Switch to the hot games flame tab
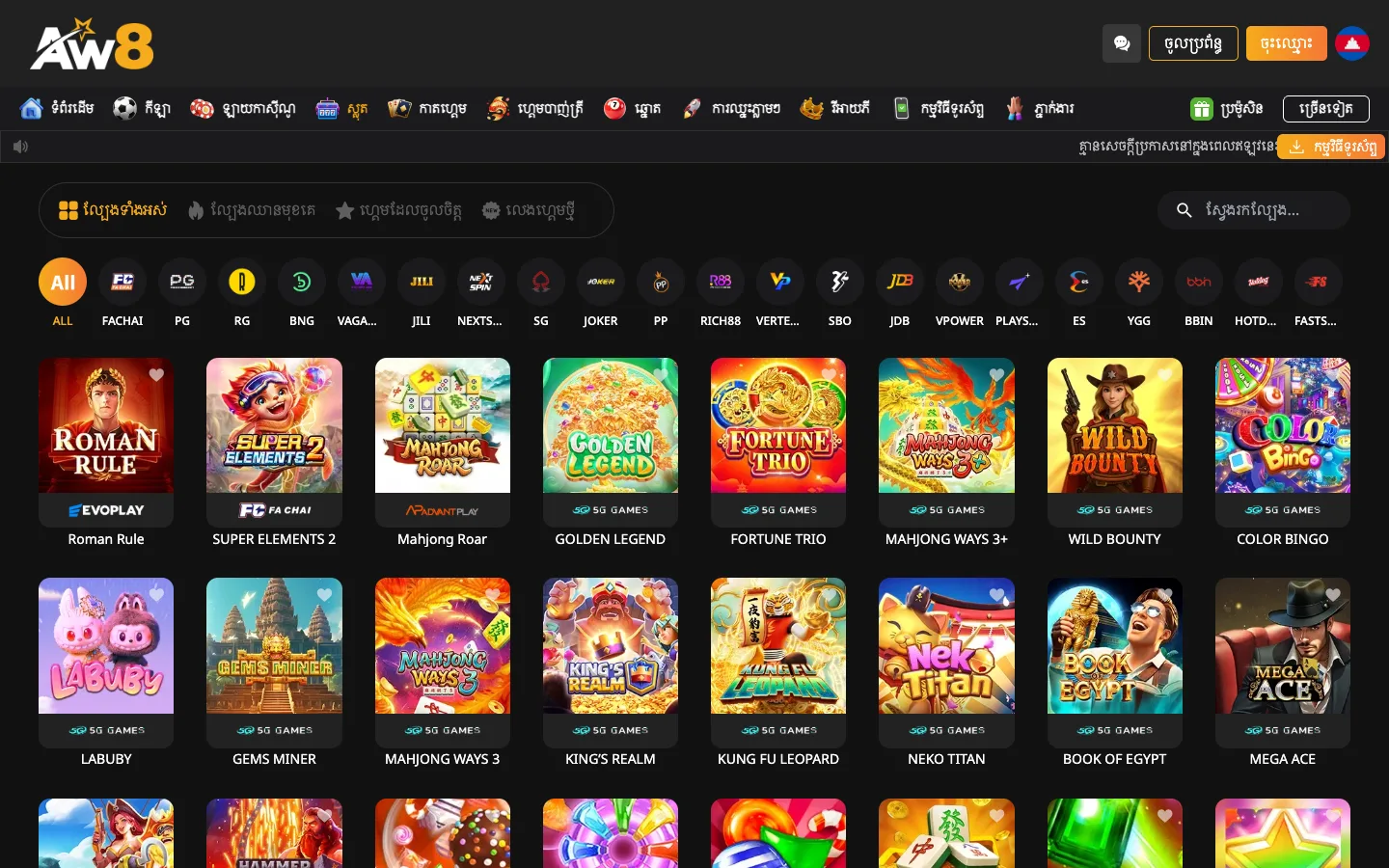The image size is (1389, 868). click(x=252, y=210)
